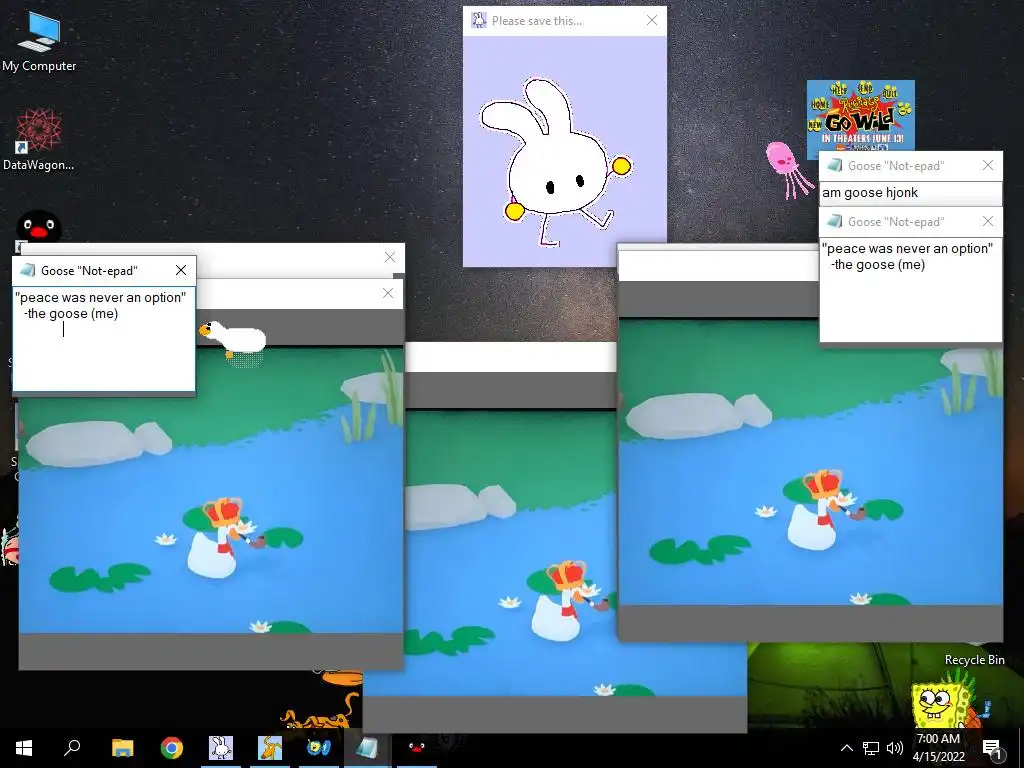Open taskbar Search magnifier
1024x768 pixels.
(72, 748)
